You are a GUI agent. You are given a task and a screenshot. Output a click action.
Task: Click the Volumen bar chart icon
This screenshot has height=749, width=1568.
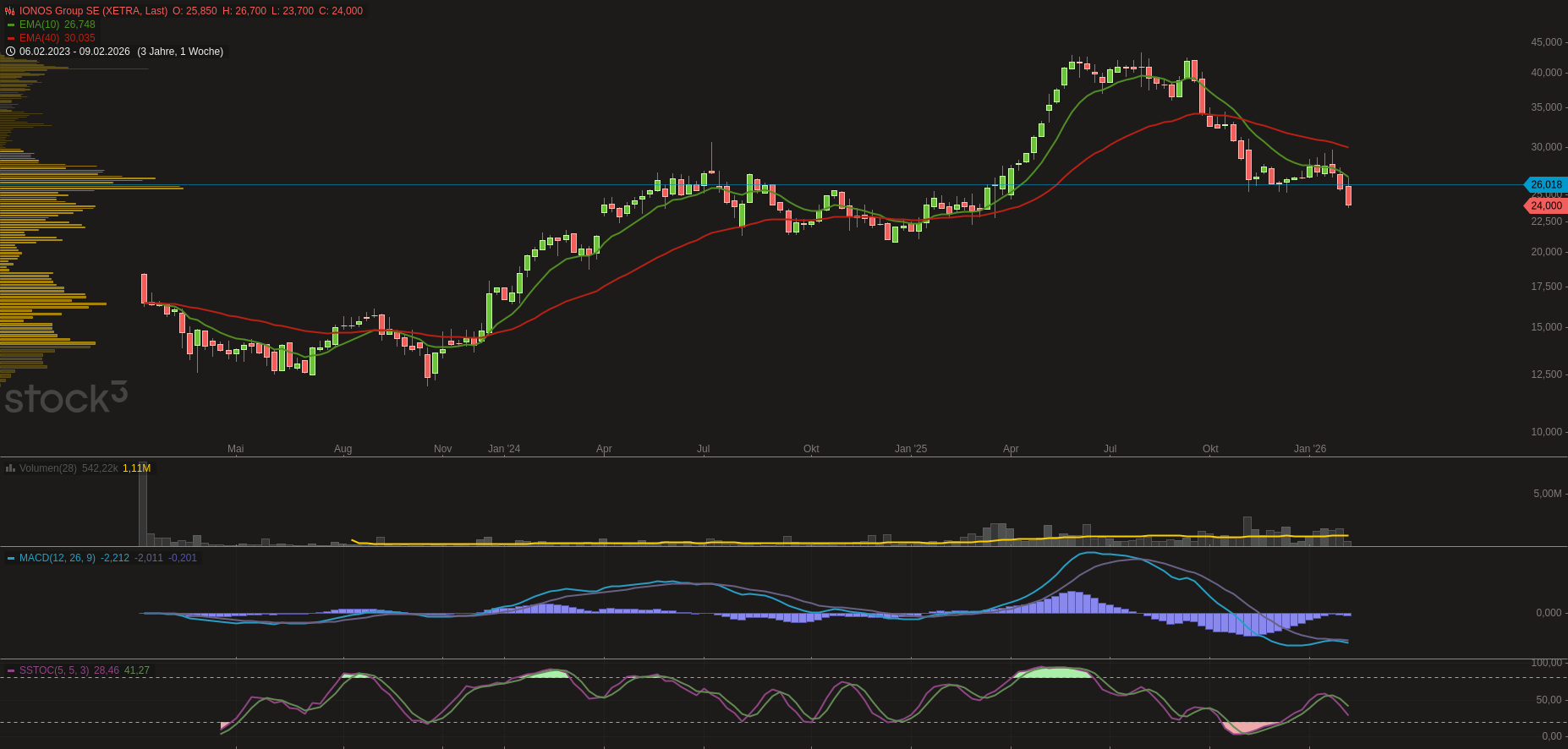click(10, 467)
